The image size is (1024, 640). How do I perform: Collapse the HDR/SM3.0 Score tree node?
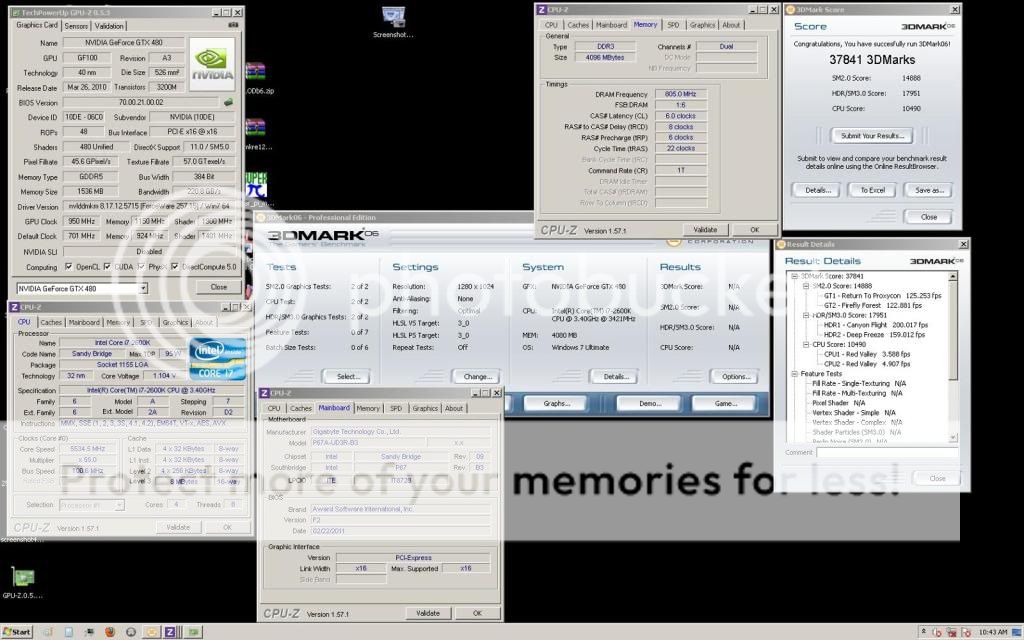click(x=806, y=315)
